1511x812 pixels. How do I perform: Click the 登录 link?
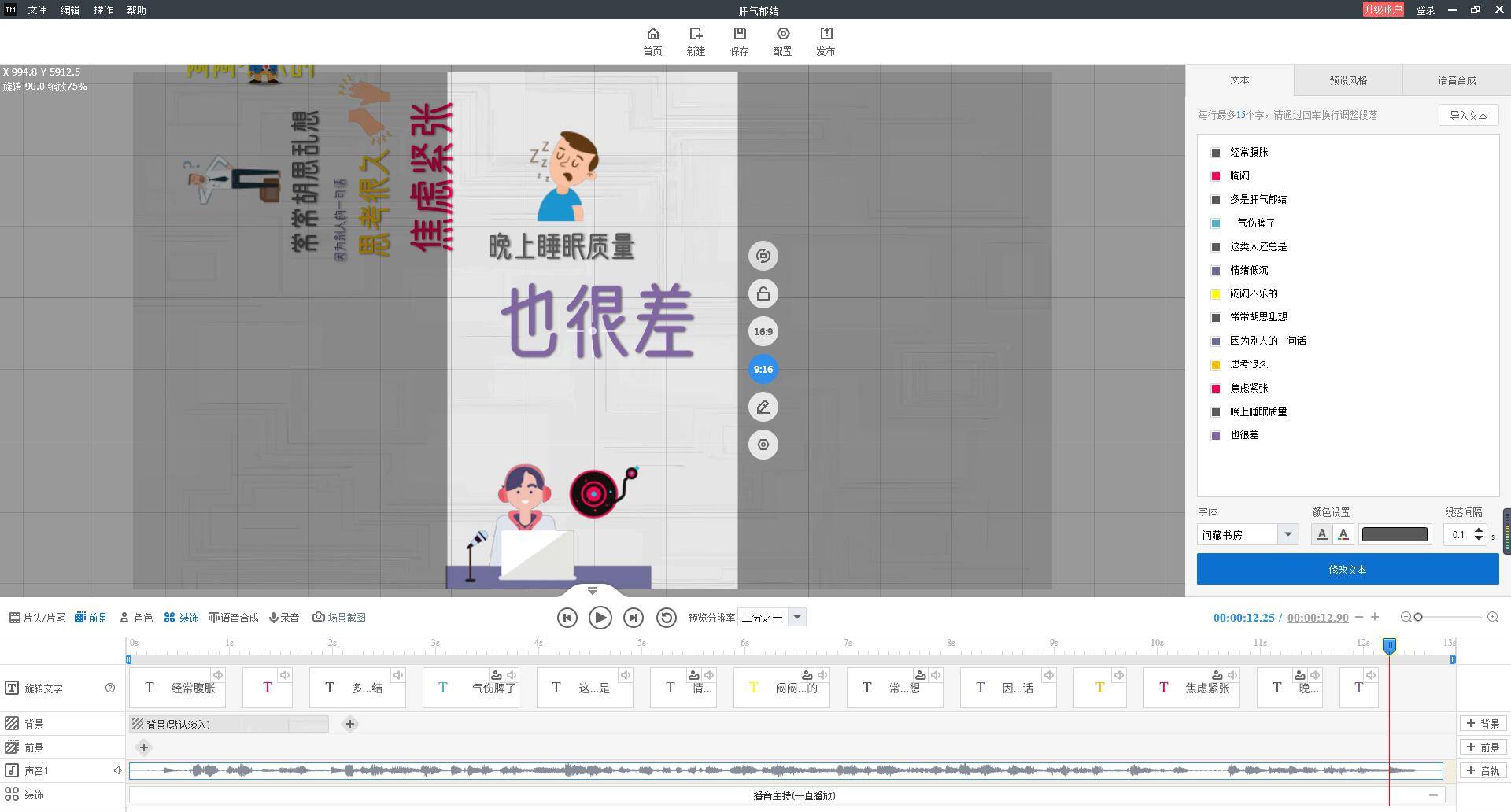1425,10
